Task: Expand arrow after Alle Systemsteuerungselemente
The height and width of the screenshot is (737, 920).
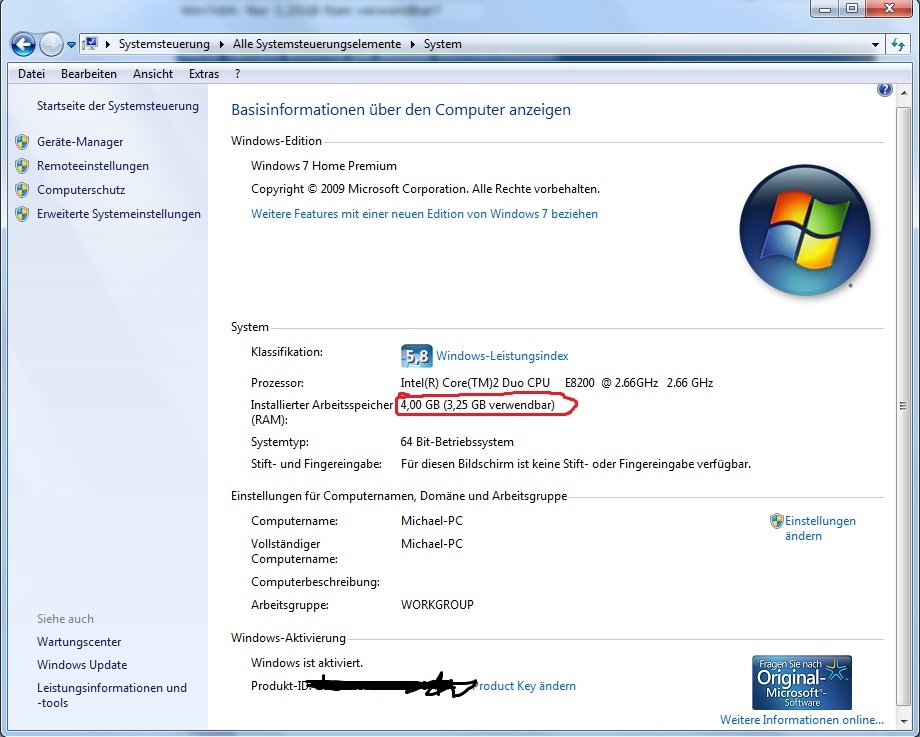Action: click(x=412, y=44)
